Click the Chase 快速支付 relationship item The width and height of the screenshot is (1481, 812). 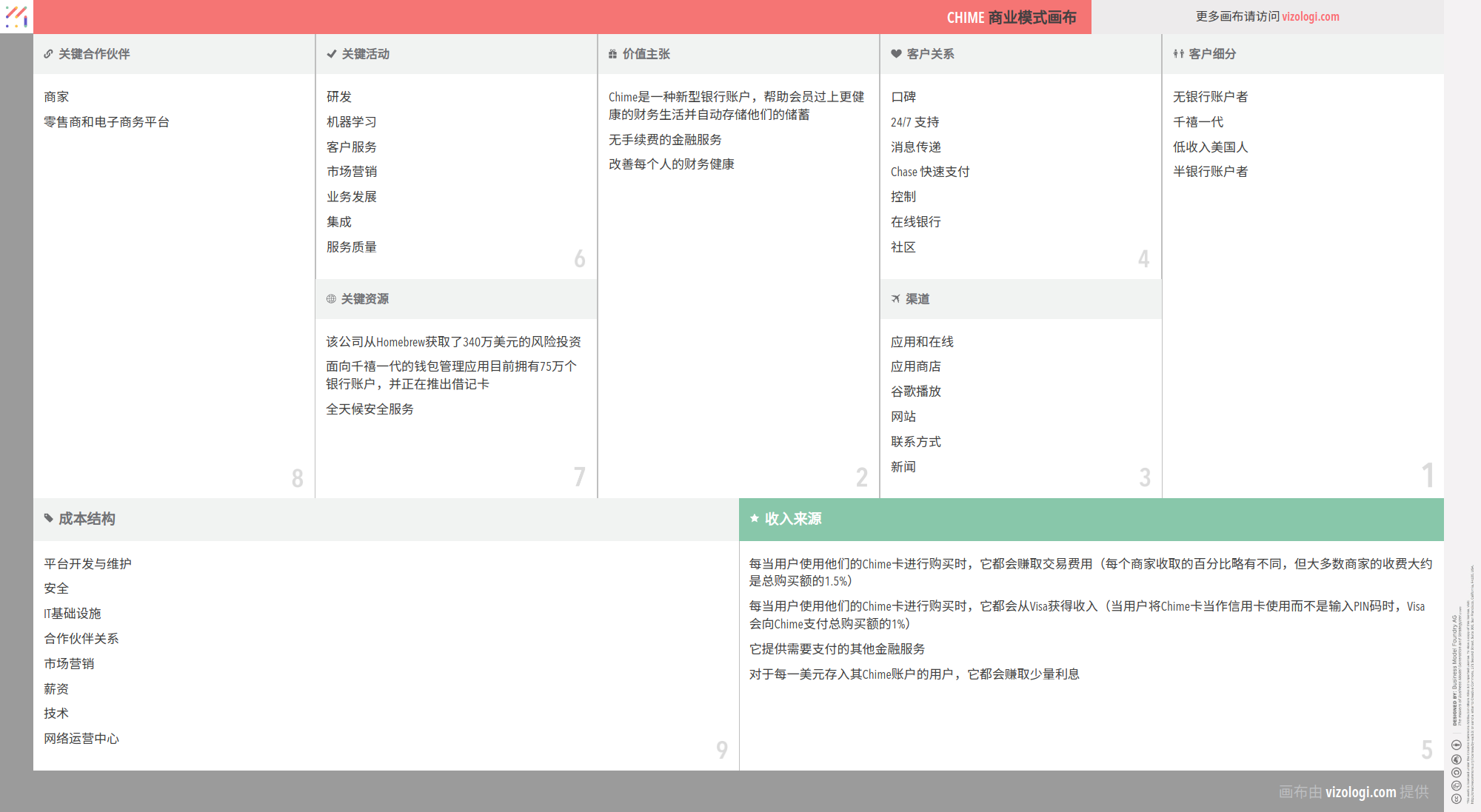pos(929,172)
